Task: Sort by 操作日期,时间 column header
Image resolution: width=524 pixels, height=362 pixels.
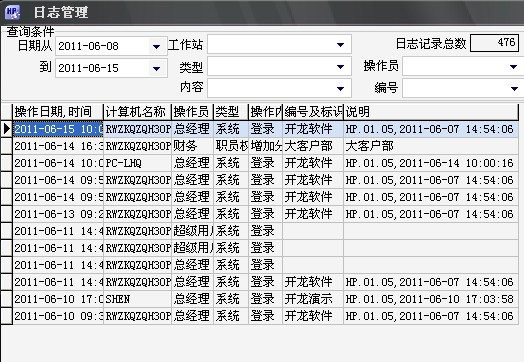Action: [58, 112]
